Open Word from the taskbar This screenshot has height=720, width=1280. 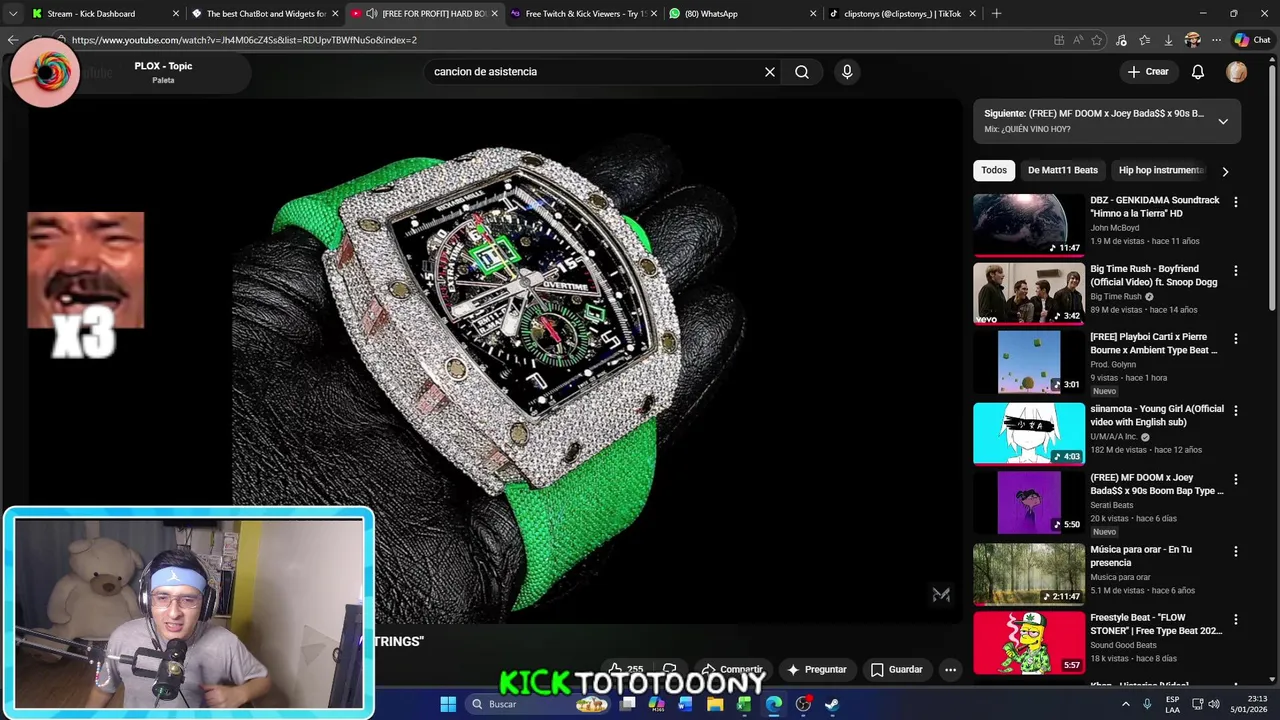(x=685, y=704)
